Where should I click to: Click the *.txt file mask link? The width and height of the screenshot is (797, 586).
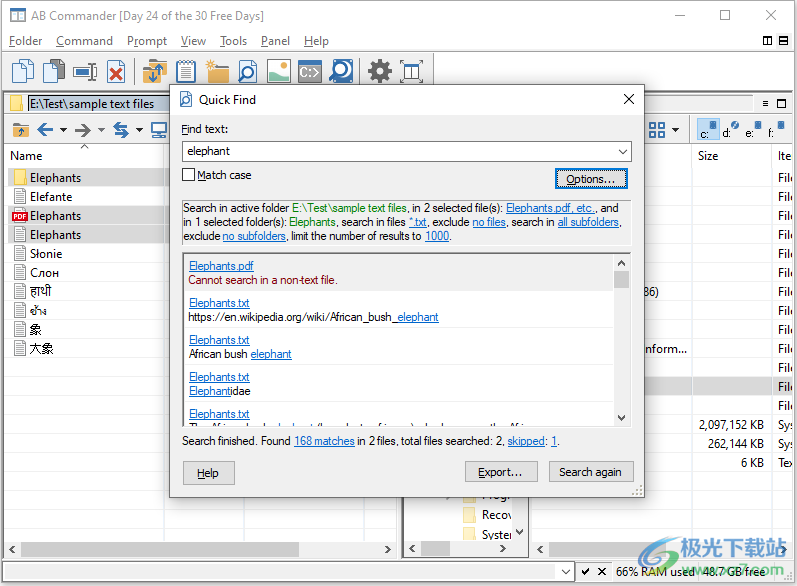418,222
